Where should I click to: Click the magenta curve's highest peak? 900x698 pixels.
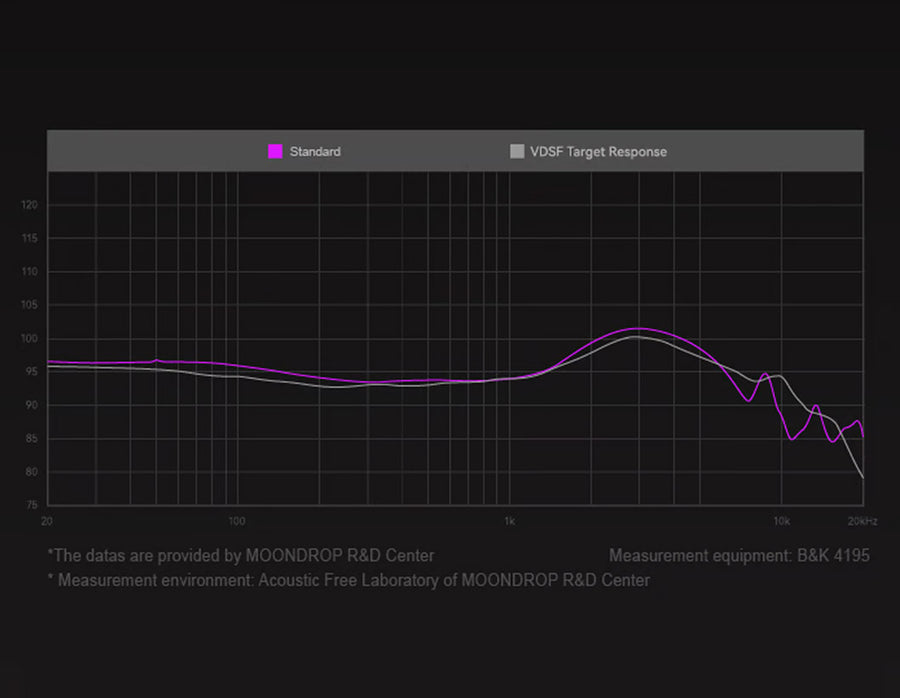[638, 328]
